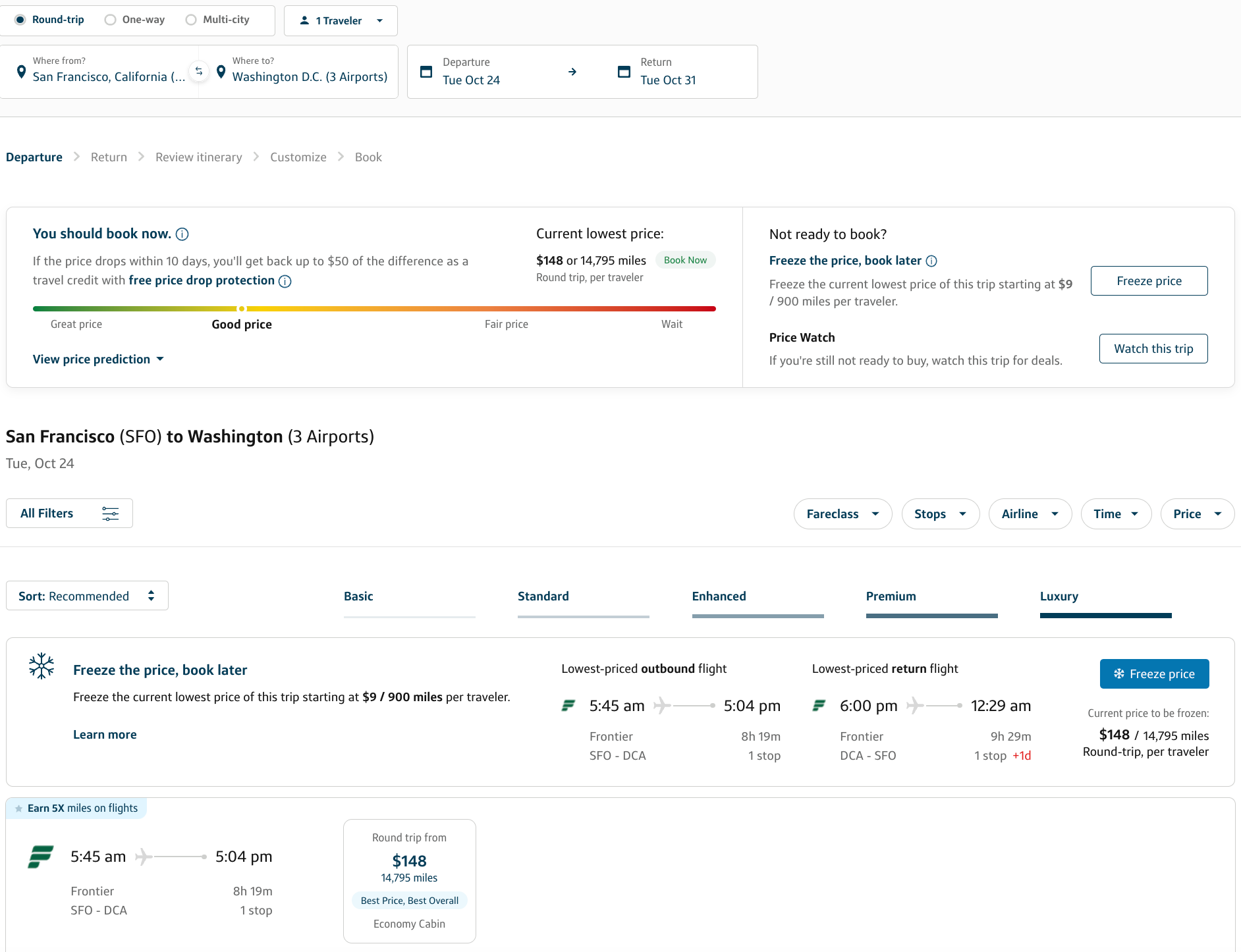Switch to the Premium fare tab
This screenshot has width=1241, height=952.
(891, 596)
